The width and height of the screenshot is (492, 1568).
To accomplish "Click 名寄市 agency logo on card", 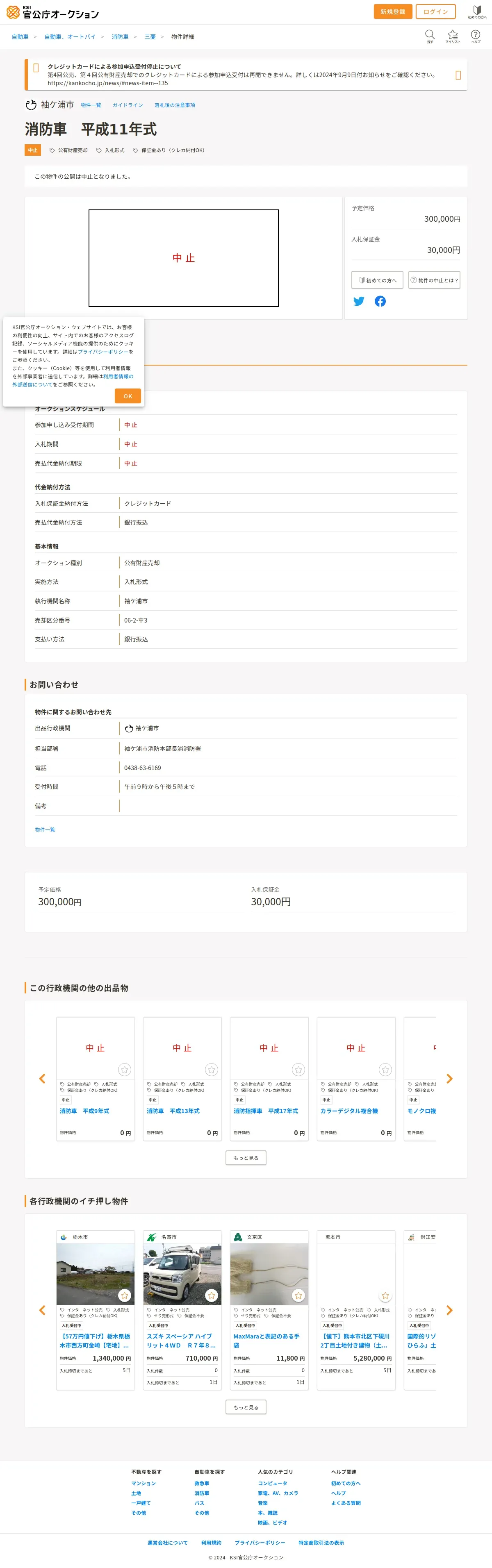I will (x=152, y=1237).
